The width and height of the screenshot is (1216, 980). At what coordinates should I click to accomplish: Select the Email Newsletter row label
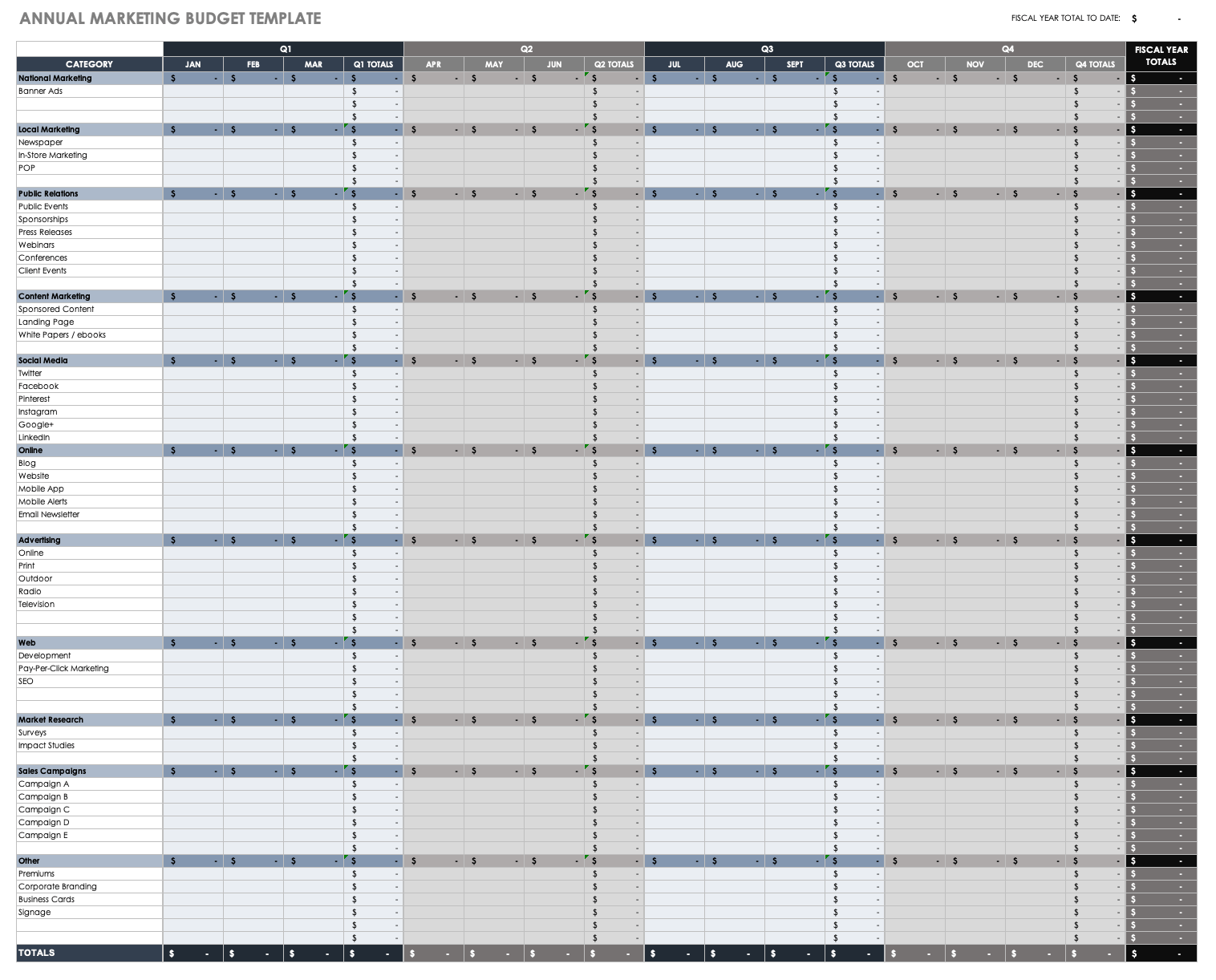pyautogui.click(x=49, y=515)
